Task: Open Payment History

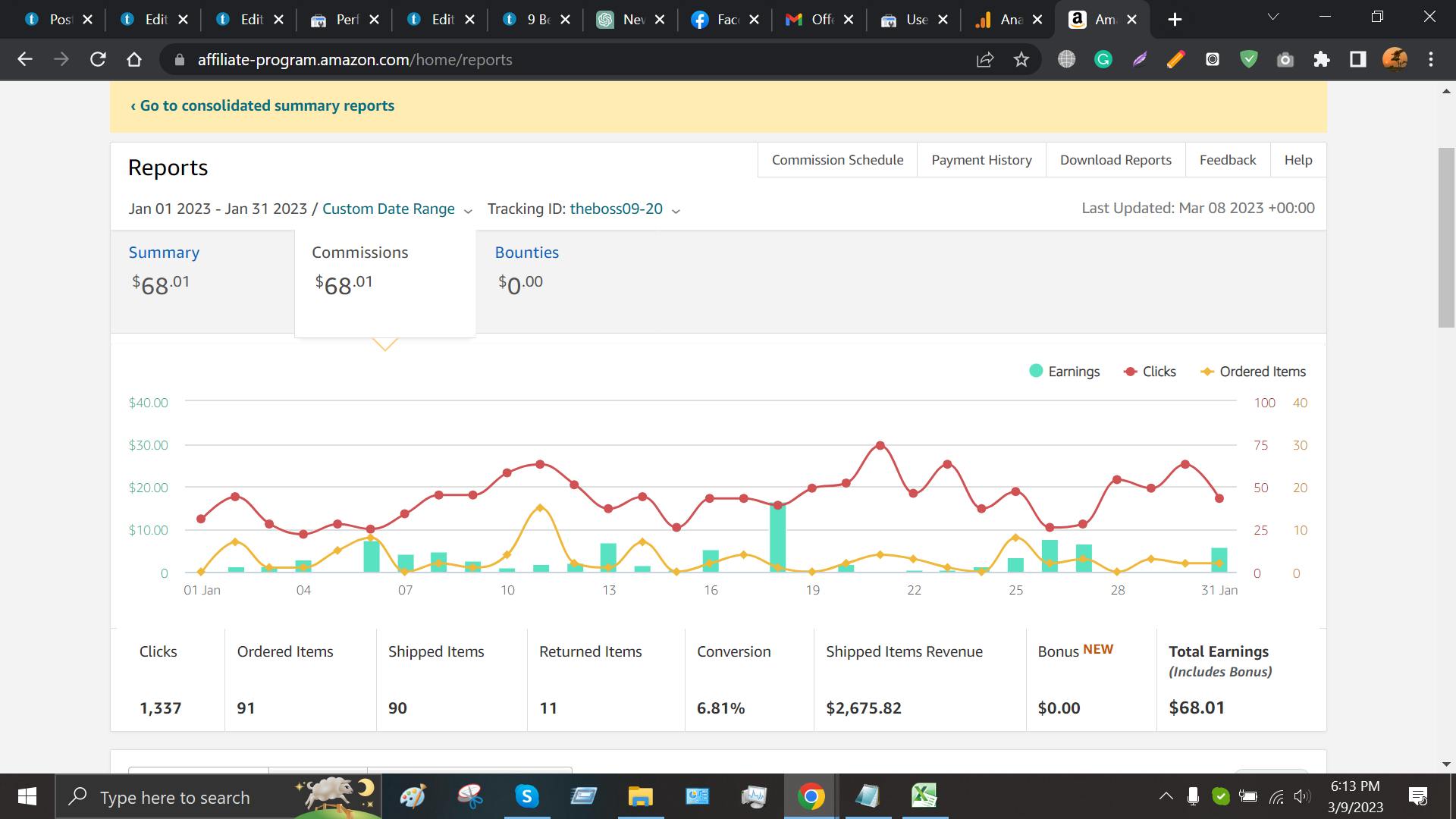Action: (x=981, y=160)
